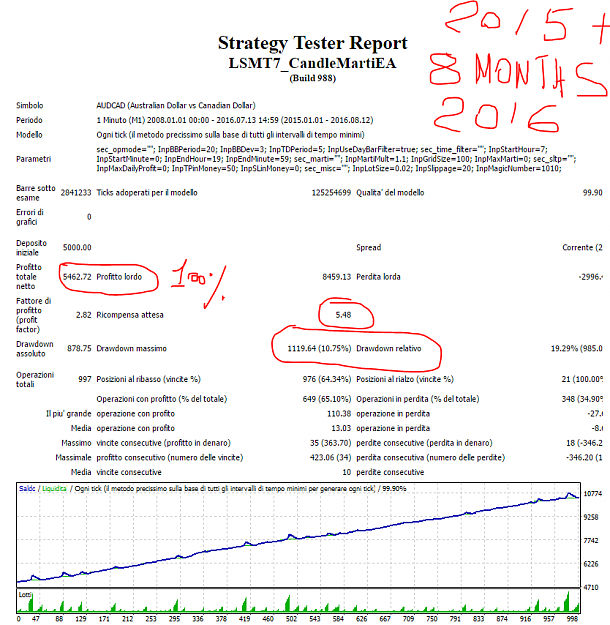This screenshot has width=610, height=625.
Task: Select the 110.38 largest profit trade value
Action: click(339, 414)
